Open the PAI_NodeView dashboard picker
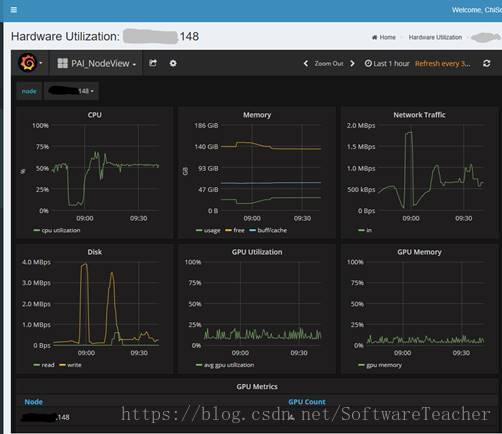The width and height of the screenshot is (502, 434). (x=97, y=63)
